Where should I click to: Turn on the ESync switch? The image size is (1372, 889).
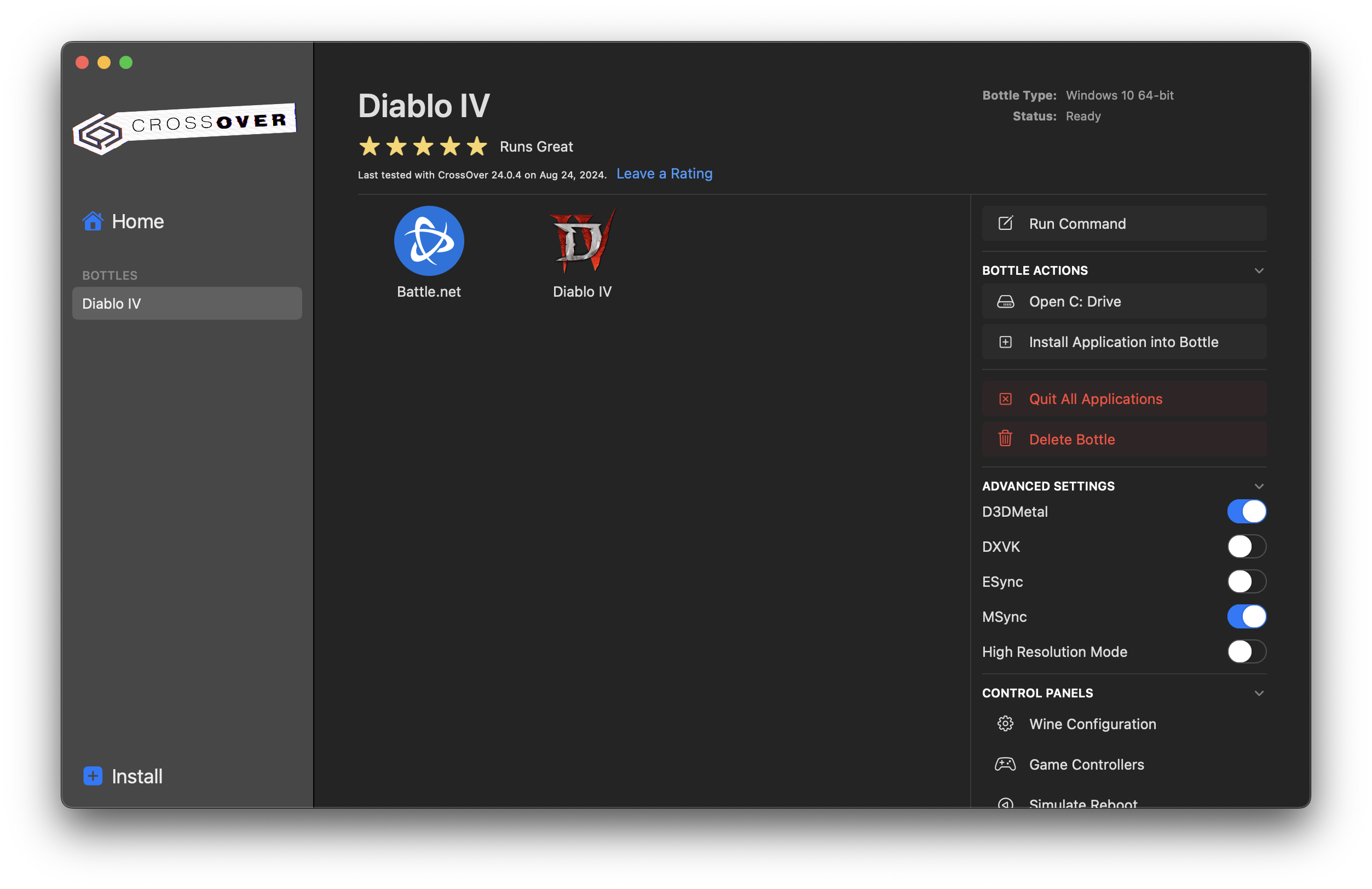[x=1246, y=581]
